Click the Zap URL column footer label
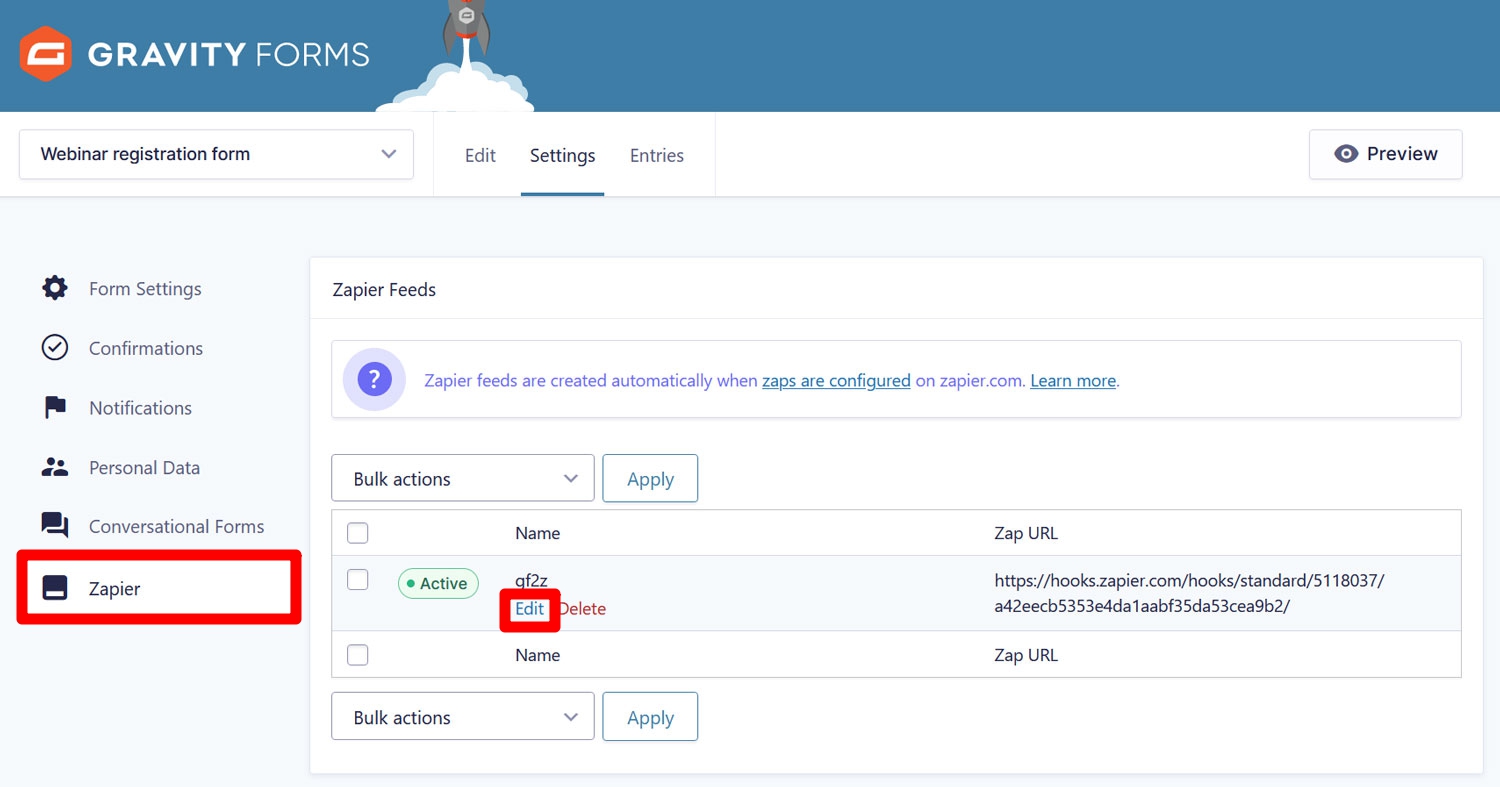1500x787 pixels. pos(1026,655)
